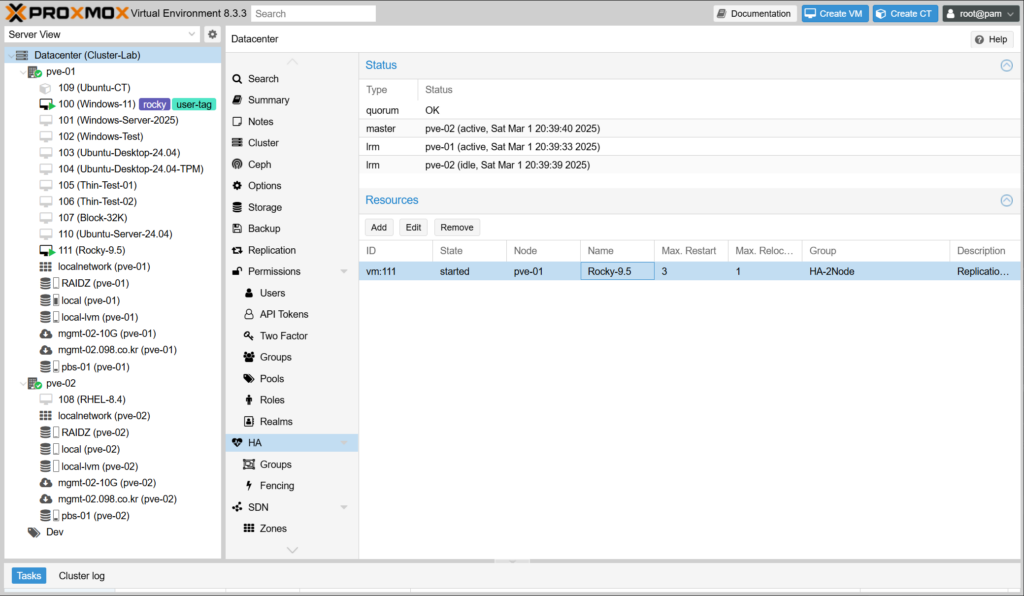Open the root@pam user menu
Image resolution: width=1024 pixels, height=596 pixels.
(x=979, y=14)
